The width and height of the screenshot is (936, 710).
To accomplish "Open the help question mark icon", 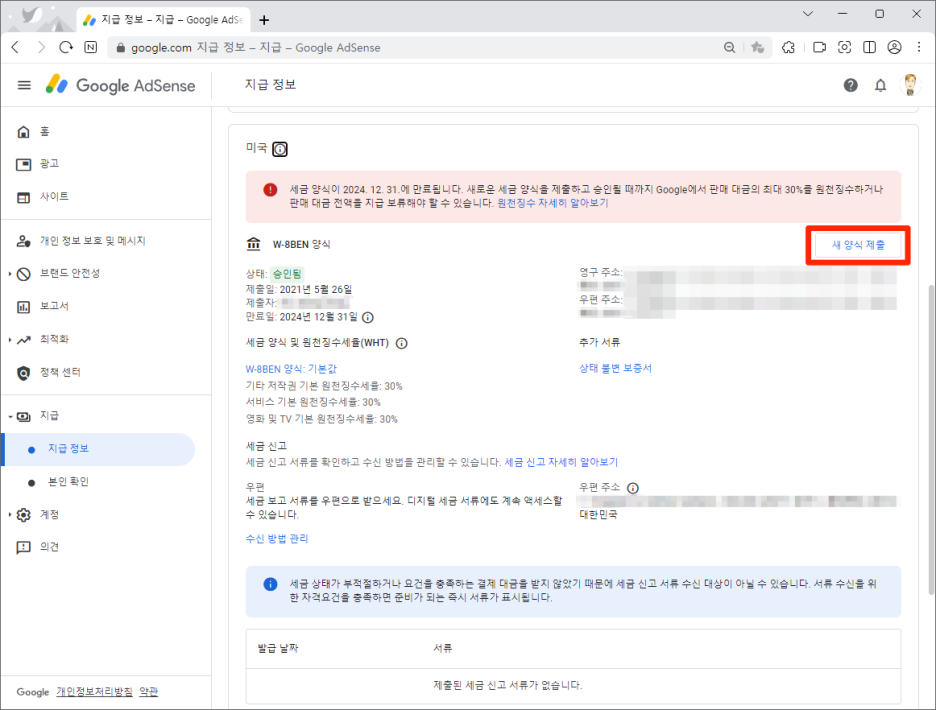I will 851,85.
